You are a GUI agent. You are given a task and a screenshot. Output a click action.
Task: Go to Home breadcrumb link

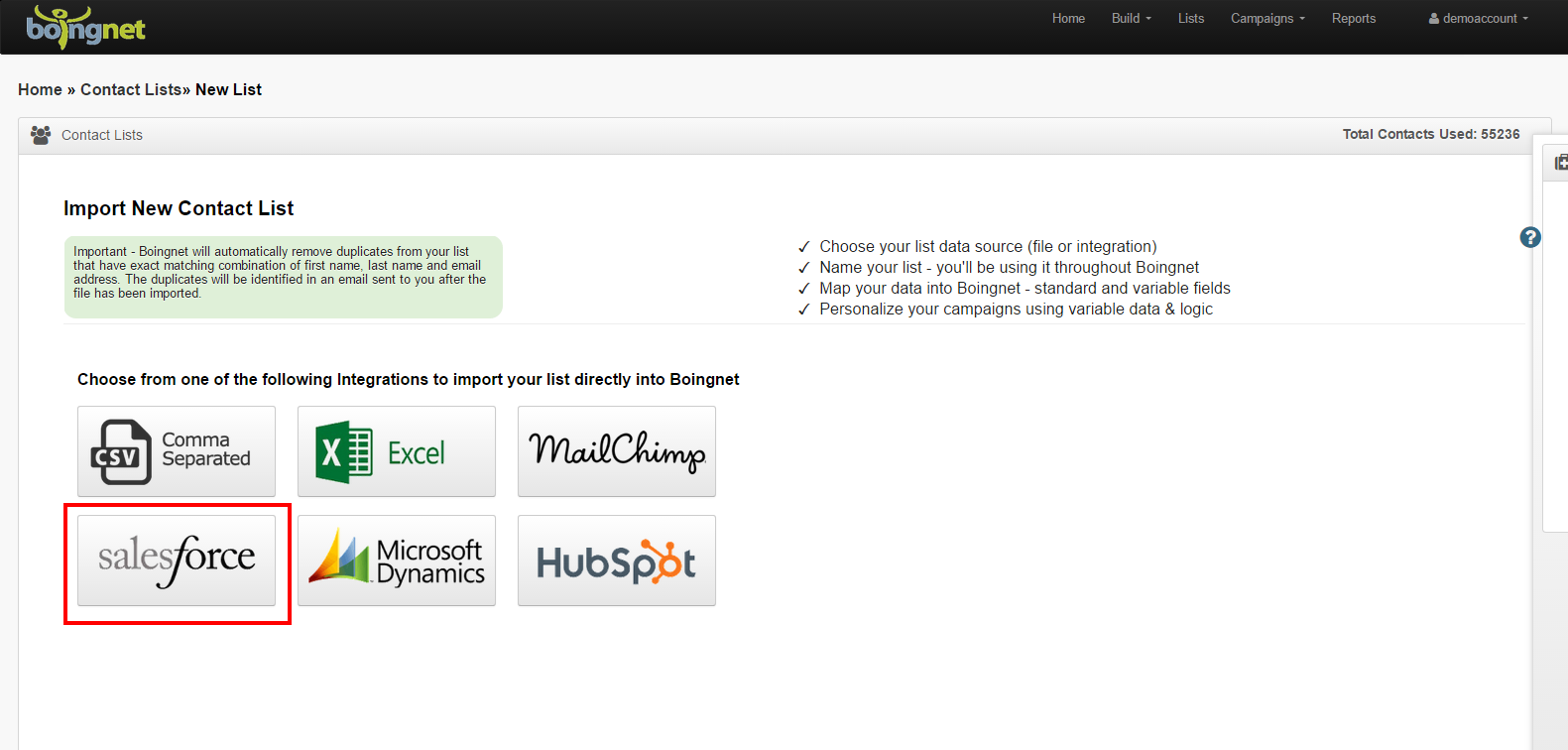click(x=40, y=89)
